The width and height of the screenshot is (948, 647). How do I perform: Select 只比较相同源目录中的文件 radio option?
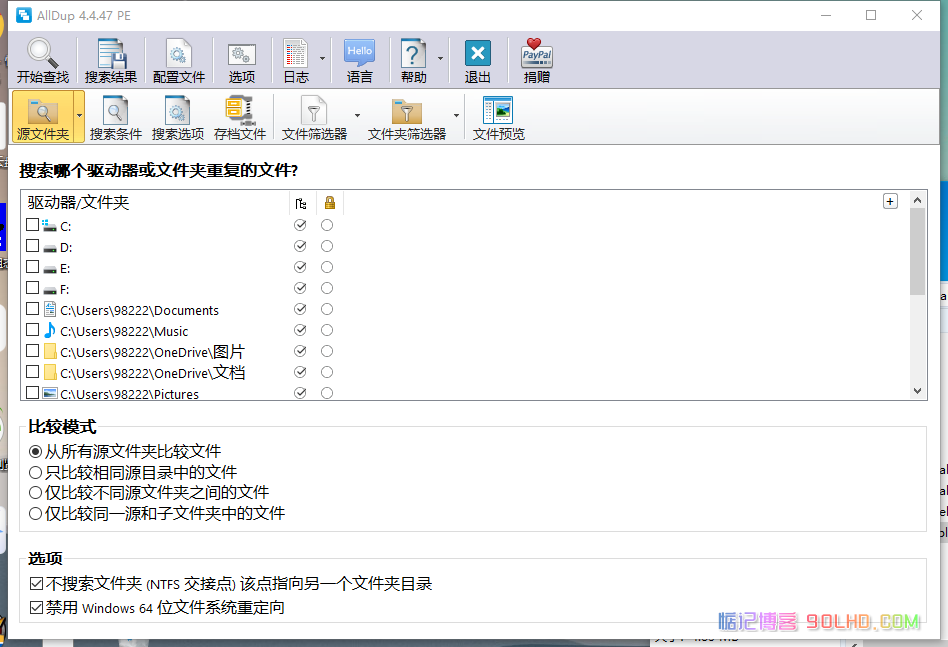pos(36,472)
